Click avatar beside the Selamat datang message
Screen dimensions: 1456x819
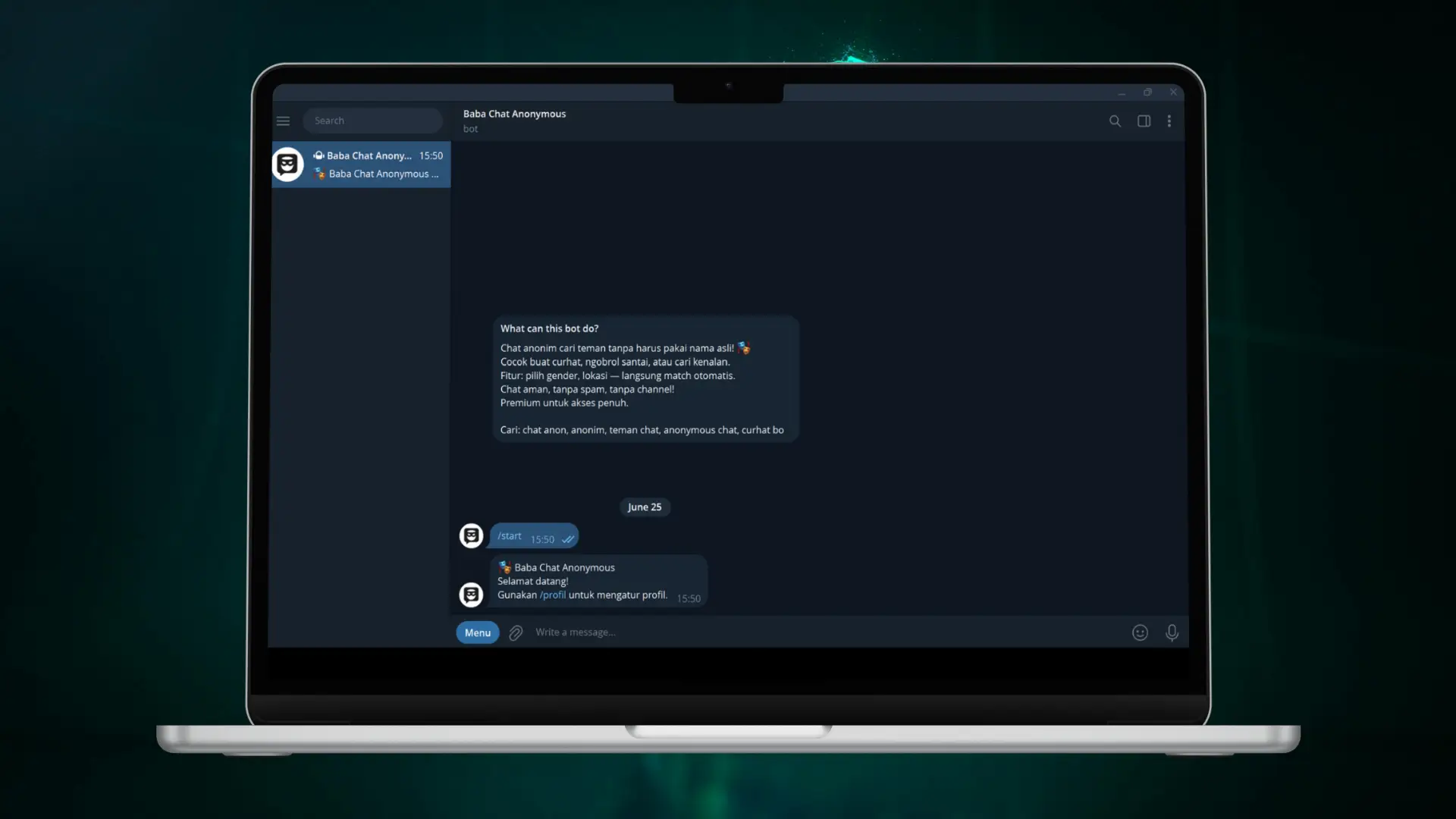click(x=471, y=595)
